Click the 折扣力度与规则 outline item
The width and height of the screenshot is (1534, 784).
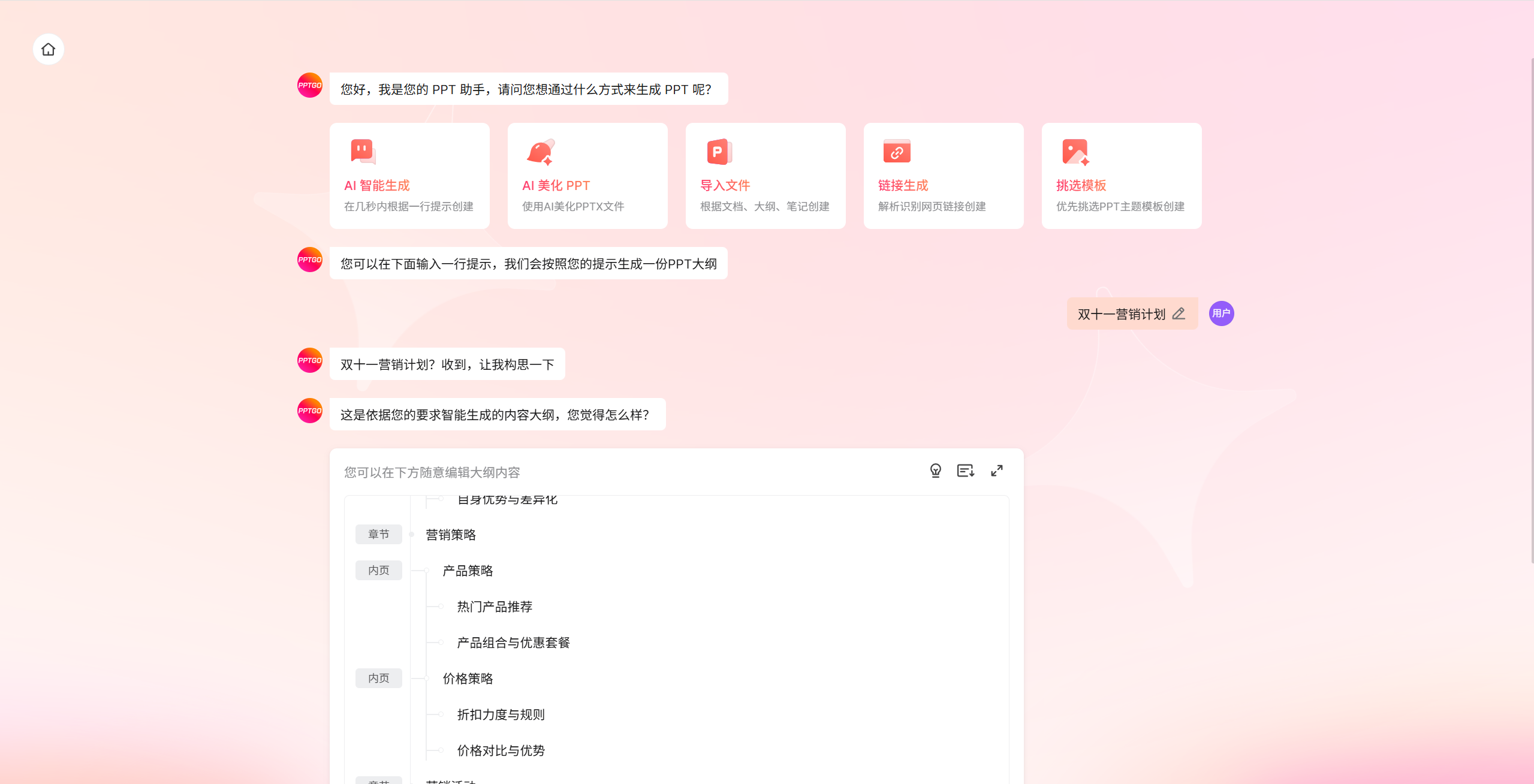(501, 714)
